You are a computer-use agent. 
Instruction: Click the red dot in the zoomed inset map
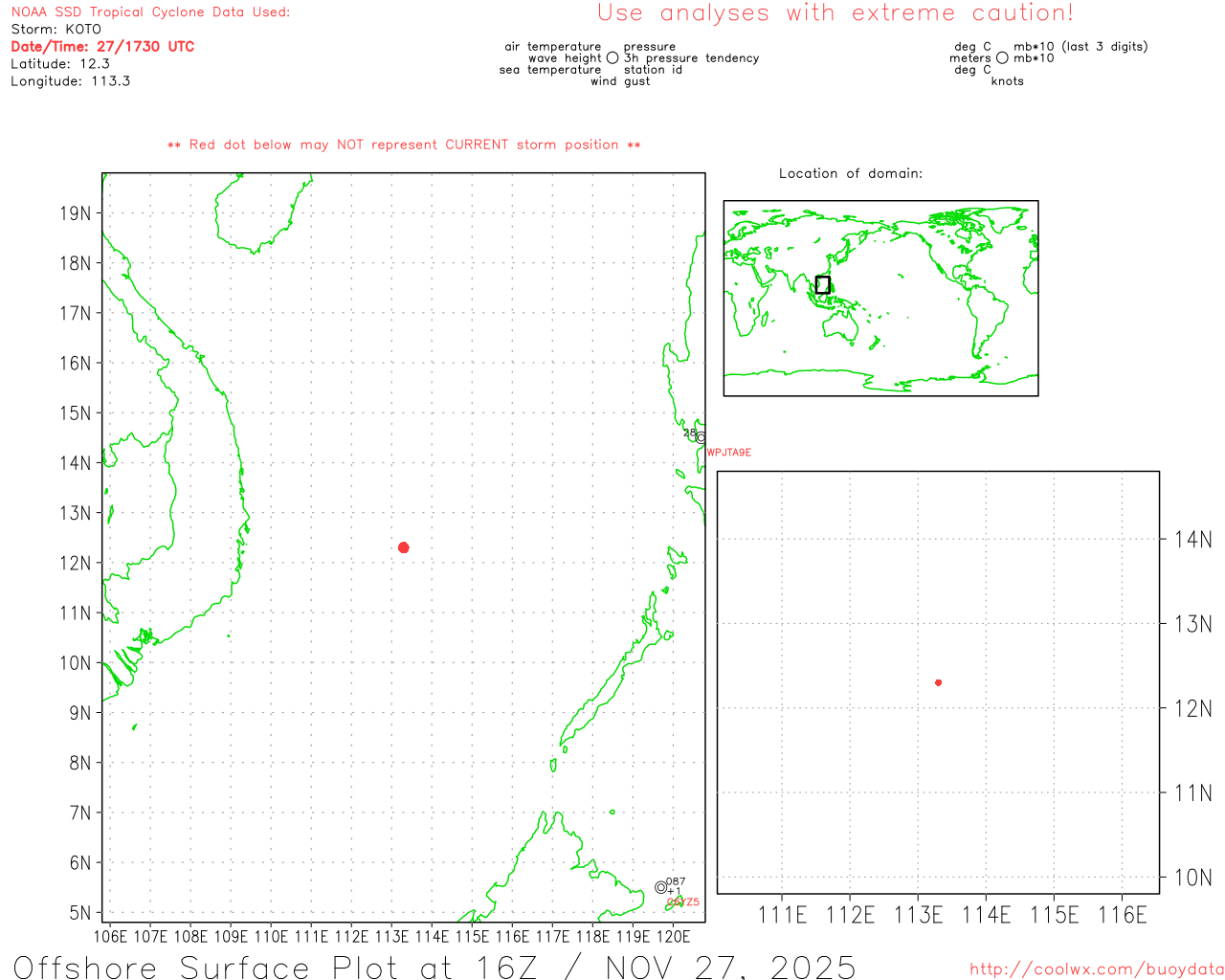click(x=938, y=682)
